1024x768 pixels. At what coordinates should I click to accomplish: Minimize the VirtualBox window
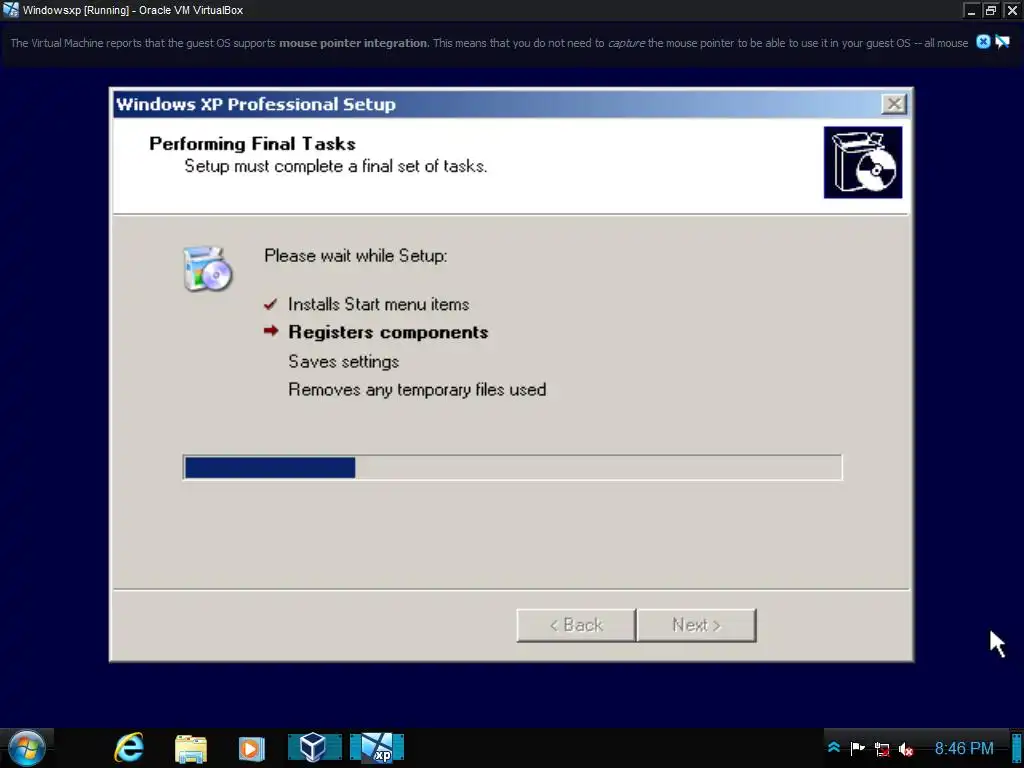coord(972,10)
